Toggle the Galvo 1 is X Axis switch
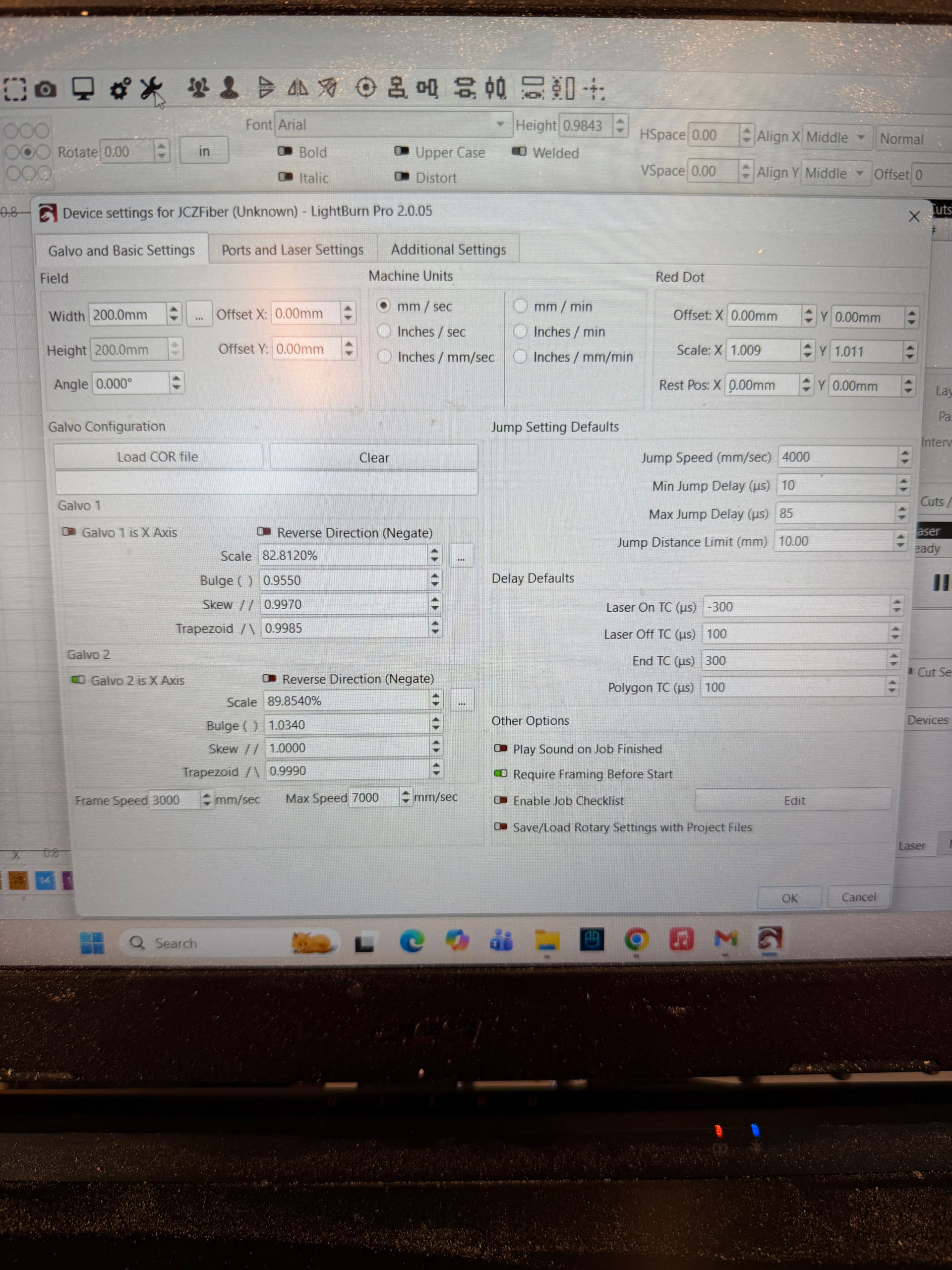Viewport: 952px width, 1270px height. (69, 532)
